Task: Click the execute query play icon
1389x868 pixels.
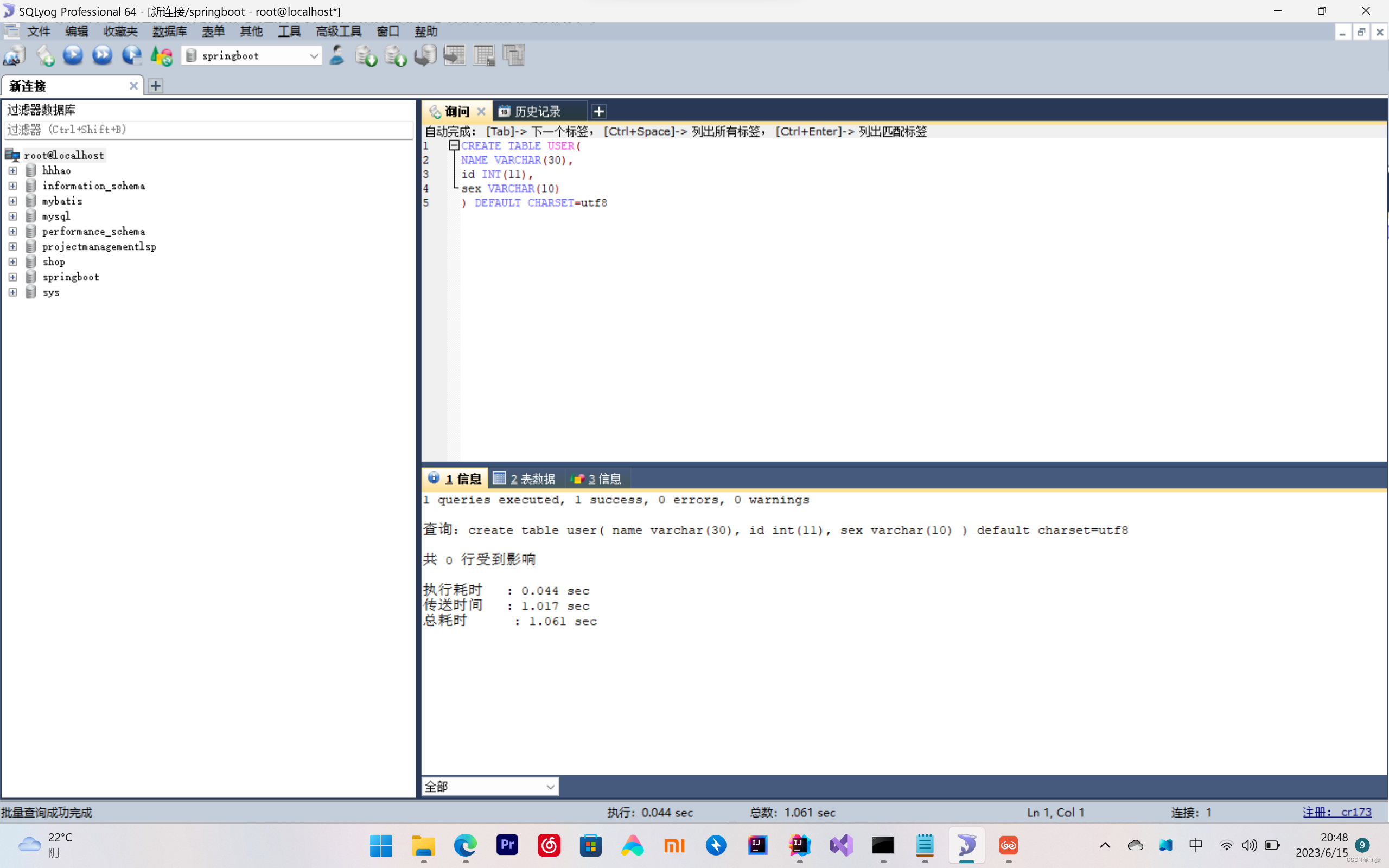Action: [x=73, y=56]
